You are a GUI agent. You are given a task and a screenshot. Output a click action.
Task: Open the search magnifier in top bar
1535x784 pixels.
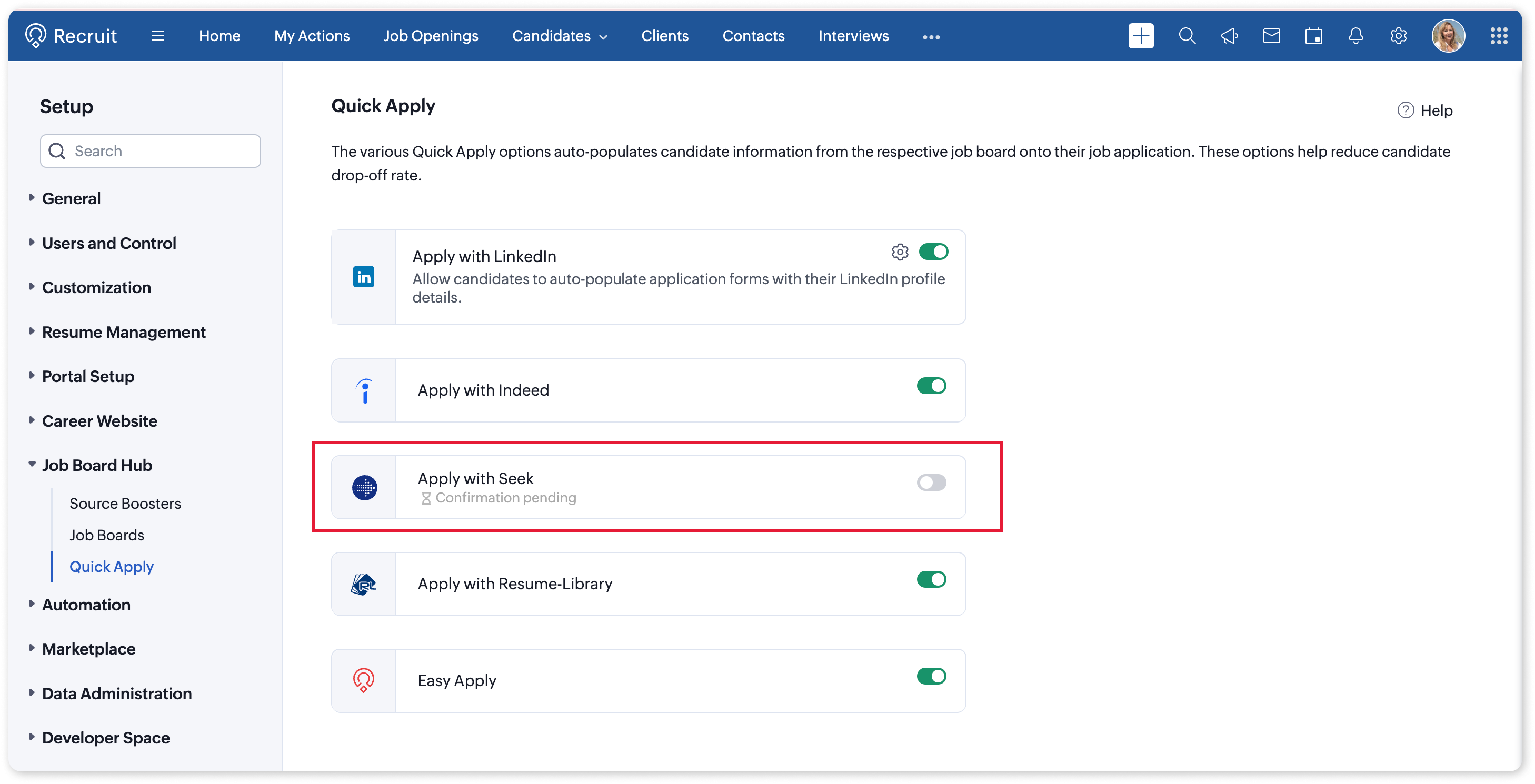coord(1187,36)
